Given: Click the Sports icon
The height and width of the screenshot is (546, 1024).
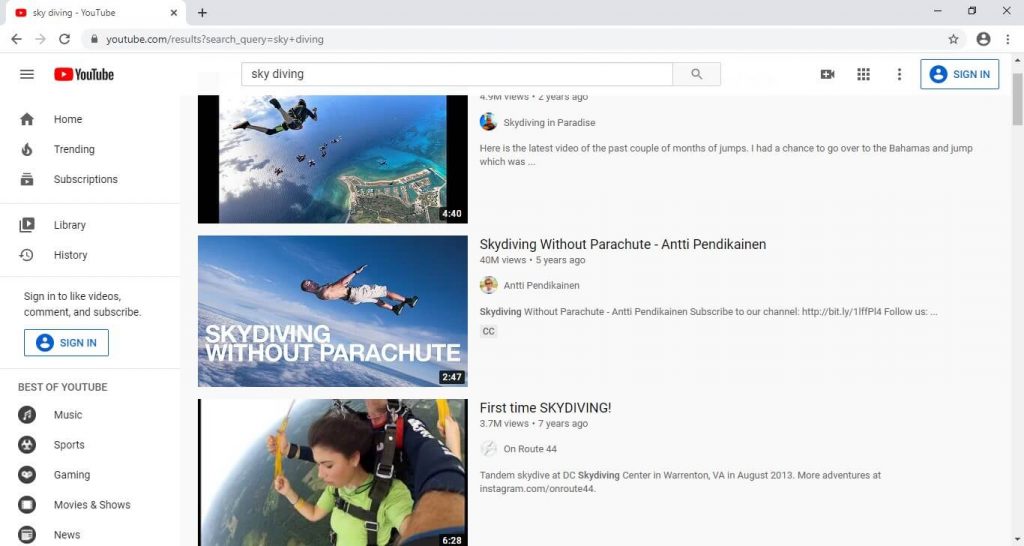Looking at the screenshot, I should (27, 445).
